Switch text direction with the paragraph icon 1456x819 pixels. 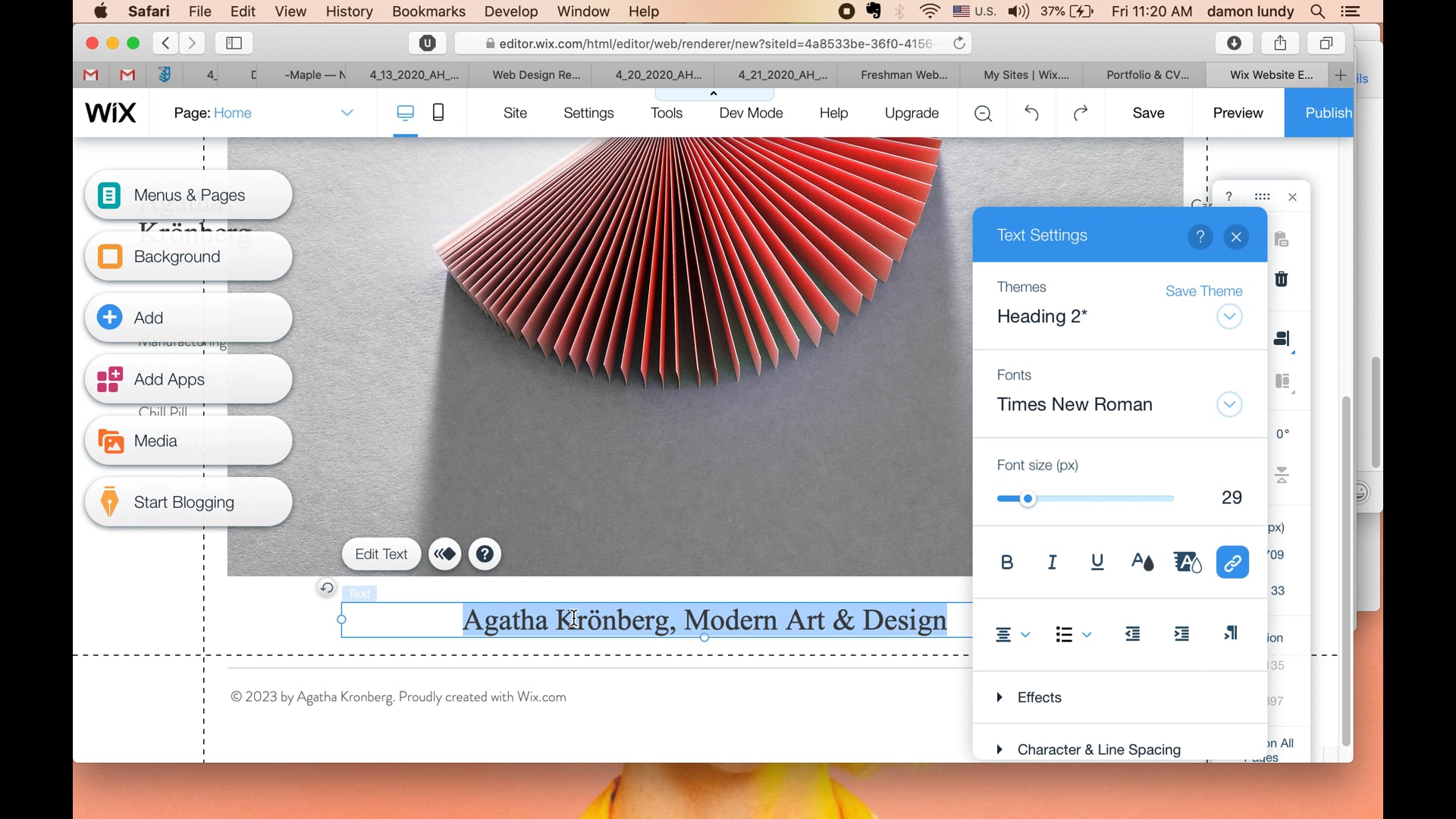pos(1230,634)
